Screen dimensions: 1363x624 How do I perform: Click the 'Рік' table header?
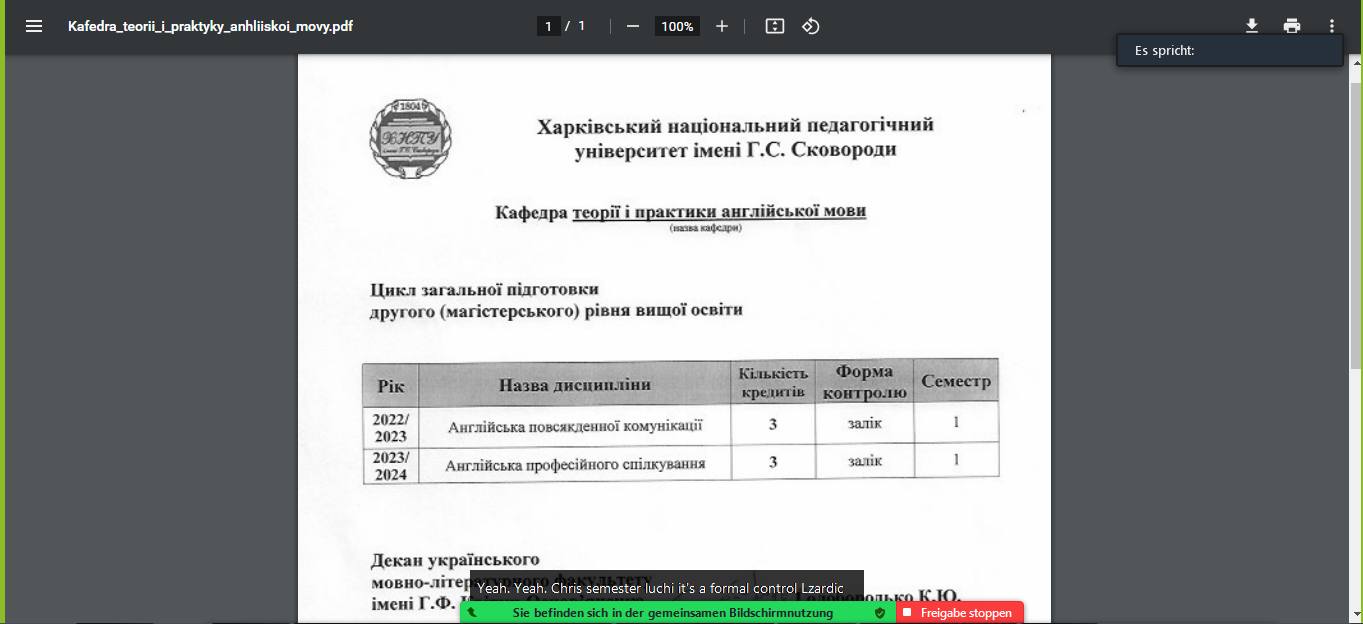[391, 386]
